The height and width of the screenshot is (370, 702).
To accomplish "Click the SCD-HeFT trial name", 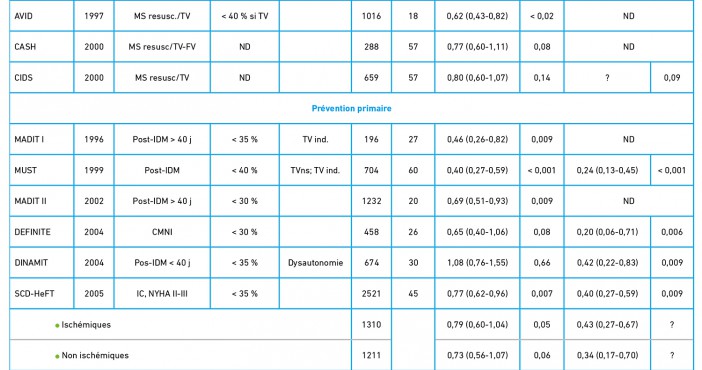I will (x=34, y=294).
